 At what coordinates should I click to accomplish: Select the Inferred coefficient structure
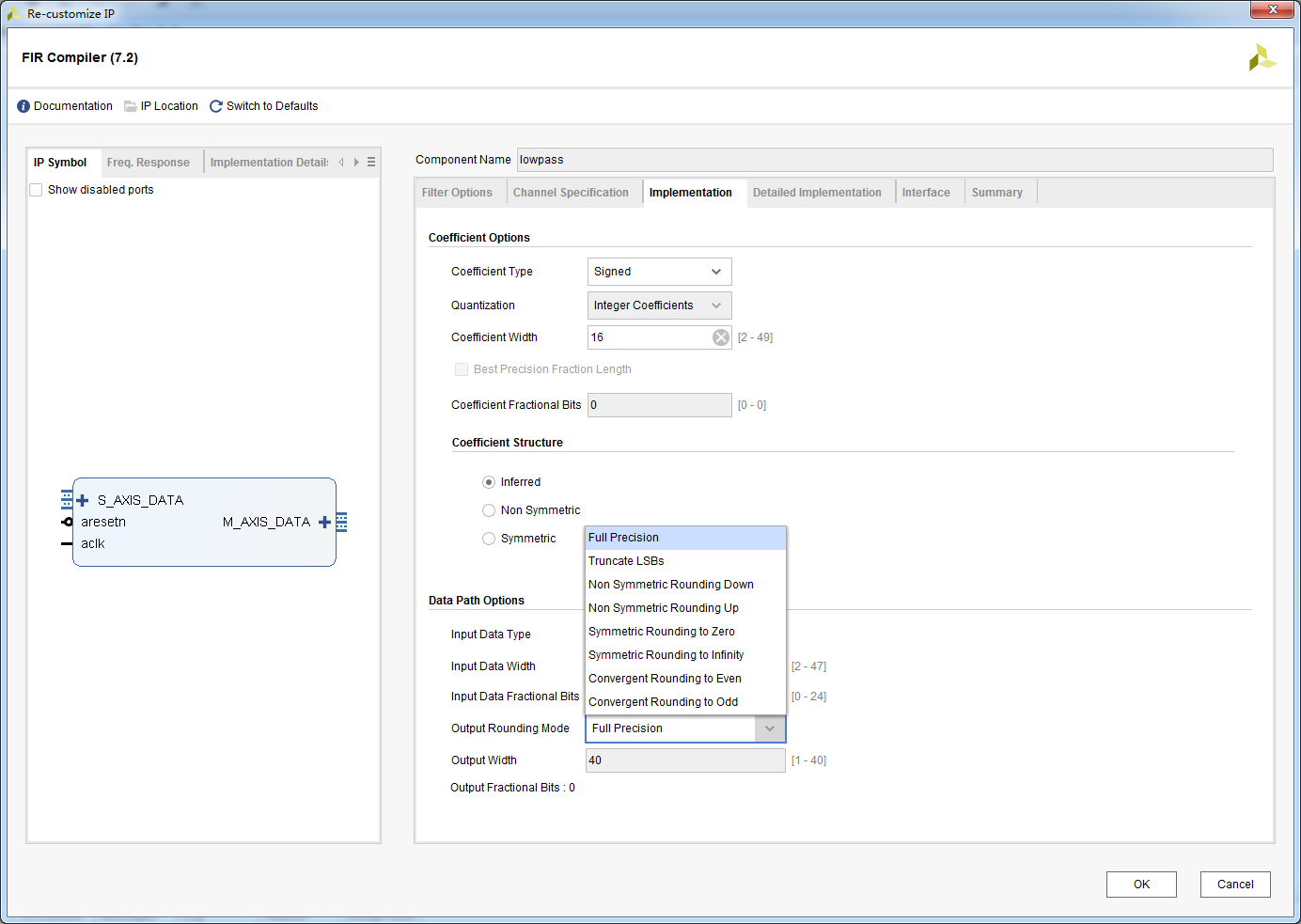click(x=489, y=482)
